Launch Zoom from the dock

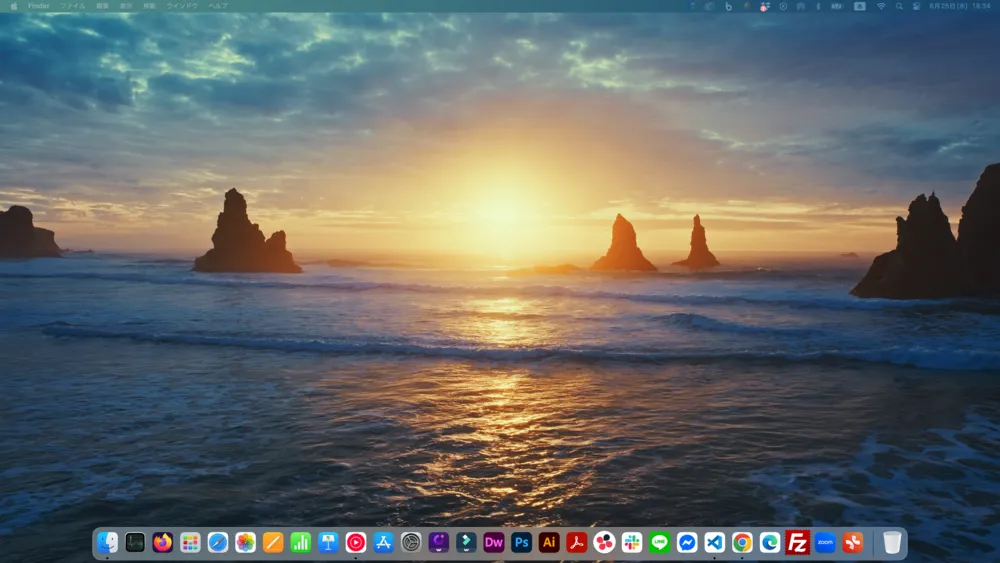[825, 542]
